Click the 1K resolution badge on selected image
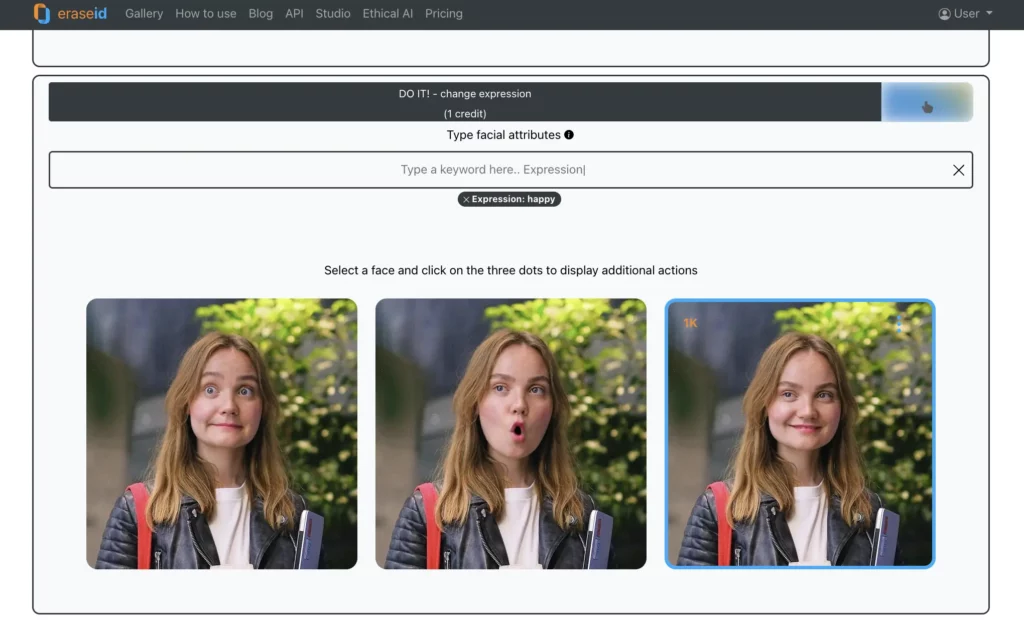 tap(690, 323)
